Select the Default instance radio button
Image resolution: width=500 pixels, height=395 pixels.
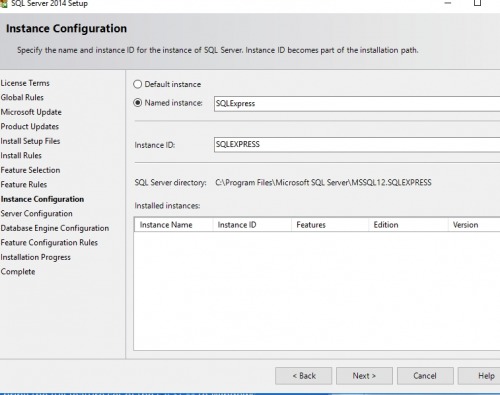point(138,84)
